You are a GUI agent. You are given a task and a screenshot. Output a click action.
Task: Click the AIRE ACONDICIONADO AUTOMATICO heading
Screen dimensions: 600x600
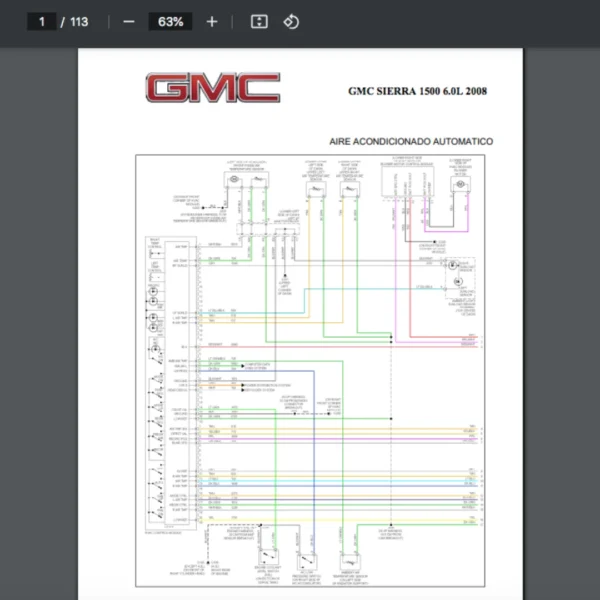(410, 142)
